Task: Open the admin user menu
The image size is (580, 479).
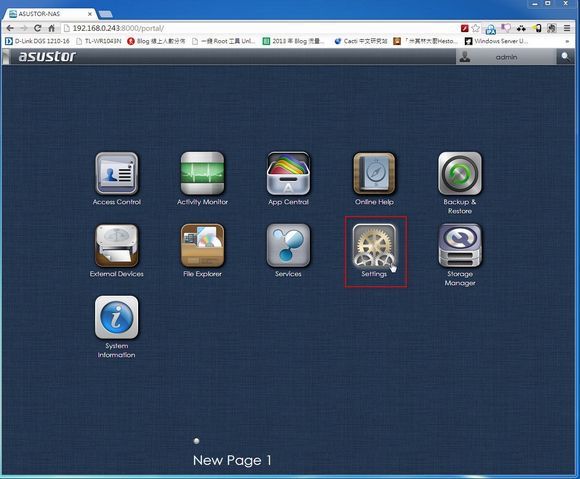Action: (x=506, y=57)
